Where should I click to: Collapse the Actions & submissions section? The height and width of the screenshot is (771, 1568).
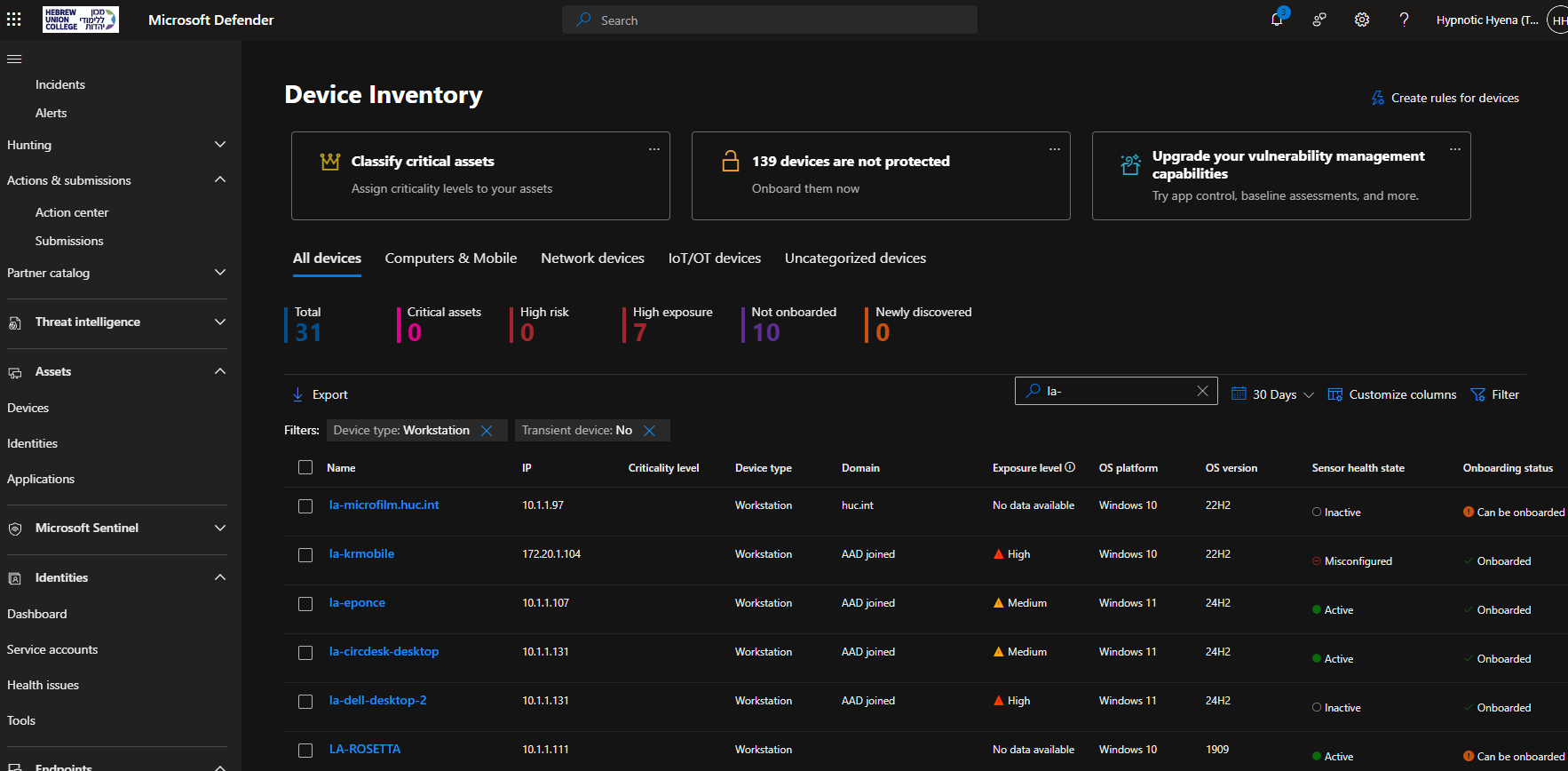pyautogui.click(x=220, y=180)
